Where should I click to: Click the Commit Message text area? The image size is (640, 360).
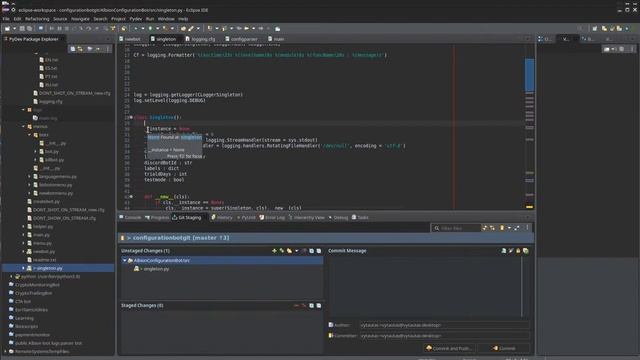click(424, 287)
